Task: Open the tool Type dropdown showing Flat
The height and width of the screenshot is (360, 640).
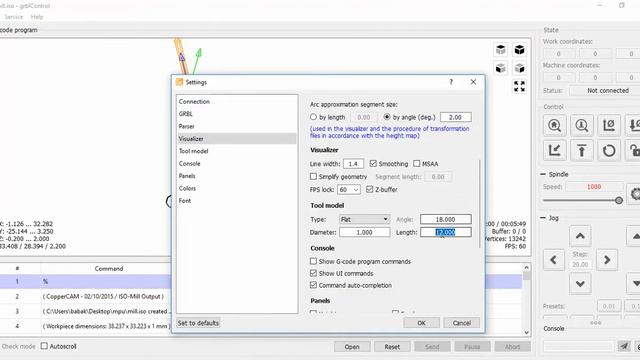Action: 364,219
